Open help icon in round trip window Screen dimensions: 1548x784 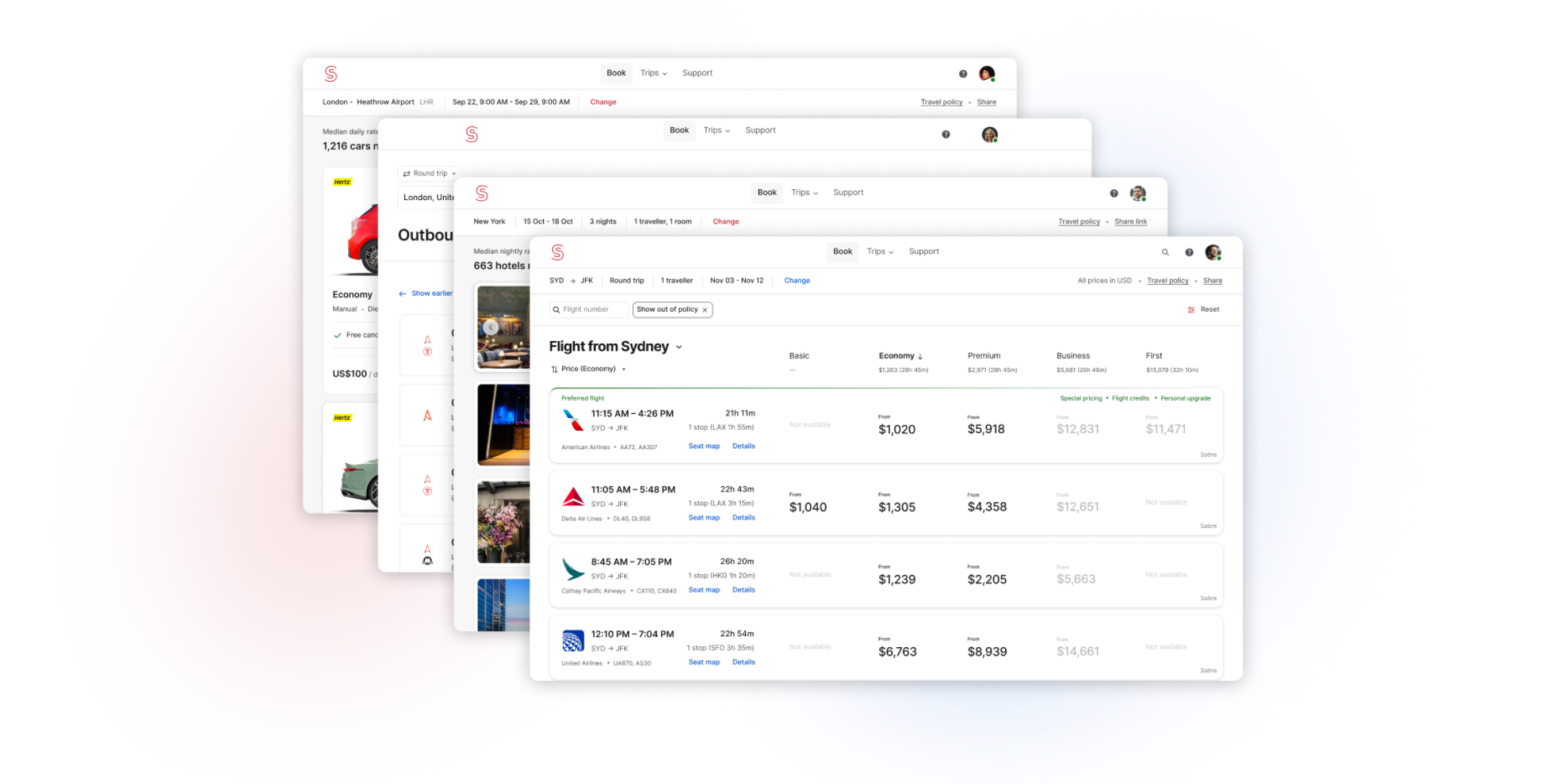click(x=946, y=134)
